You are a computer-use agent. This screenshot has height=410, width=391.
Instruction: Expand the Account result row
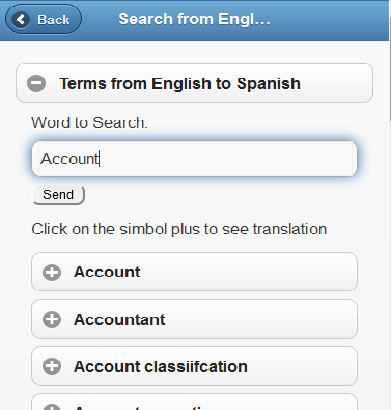click(x=194, y=272)
